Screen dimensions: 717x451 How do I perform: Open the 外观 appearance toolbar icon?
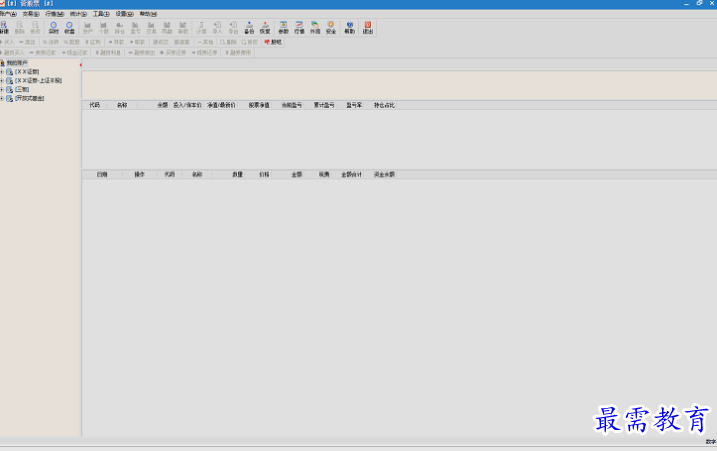click(315, 27)
